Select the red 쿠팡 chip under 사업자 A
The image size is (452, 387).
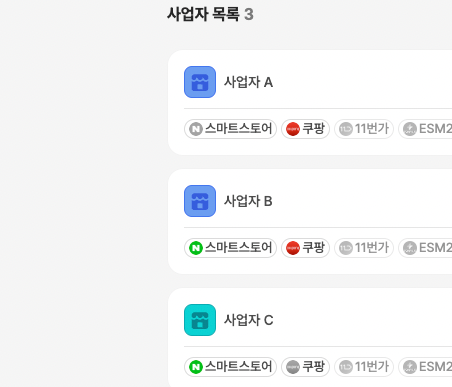pos(305,129)
